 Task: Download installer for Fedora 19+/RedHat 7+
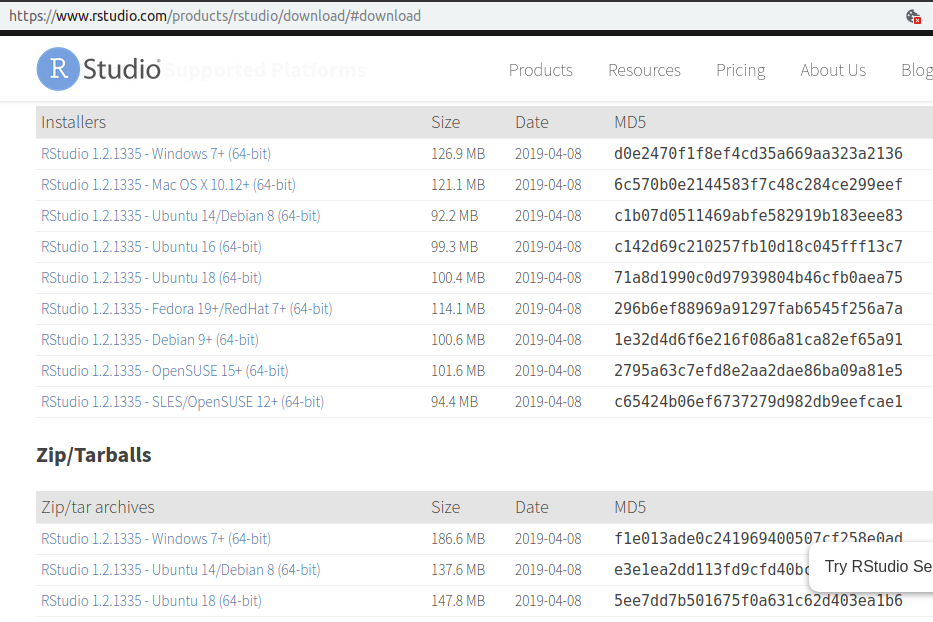click(187, 309)
